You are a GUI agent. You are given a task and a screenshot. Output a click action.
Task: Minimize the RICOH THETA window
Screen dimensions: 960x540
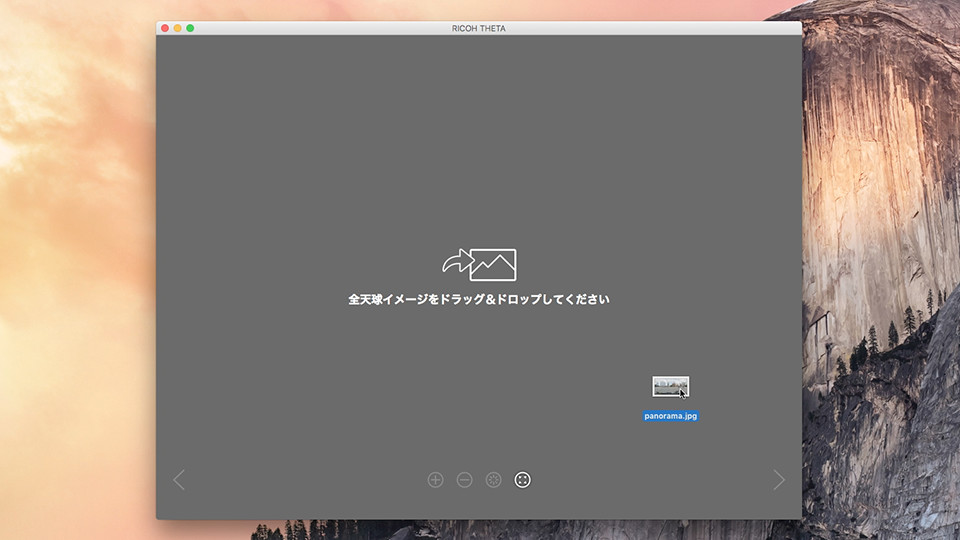[178, 28]
